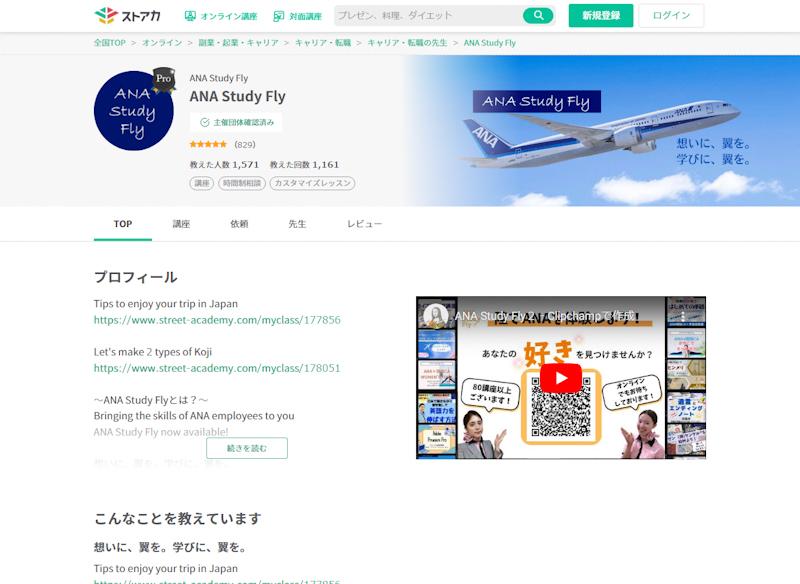The image size is (800, 584).
Task: Open the myclass/178051 profile link
Action: click(x=217, y=368)
